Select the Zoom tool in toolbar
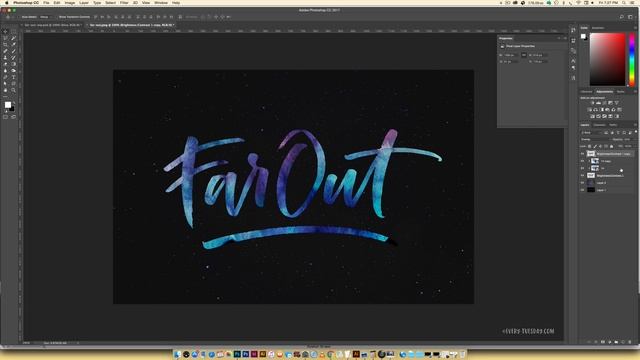The width and height of the screenshot is (640, 360). [x=13, y=90]
